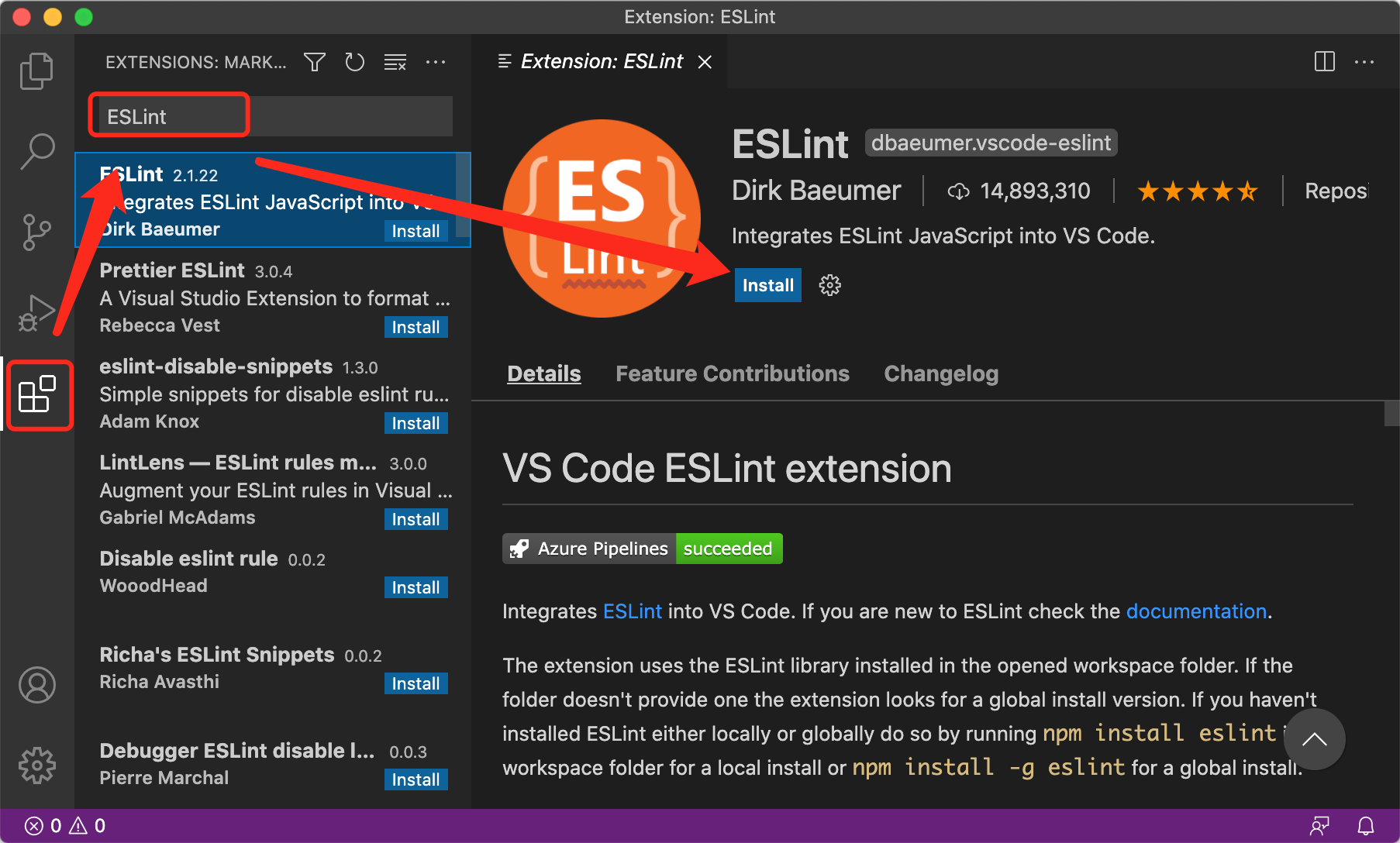
Task: Select LintLens ESLint rules entry
Action: [x=272, y=489]
